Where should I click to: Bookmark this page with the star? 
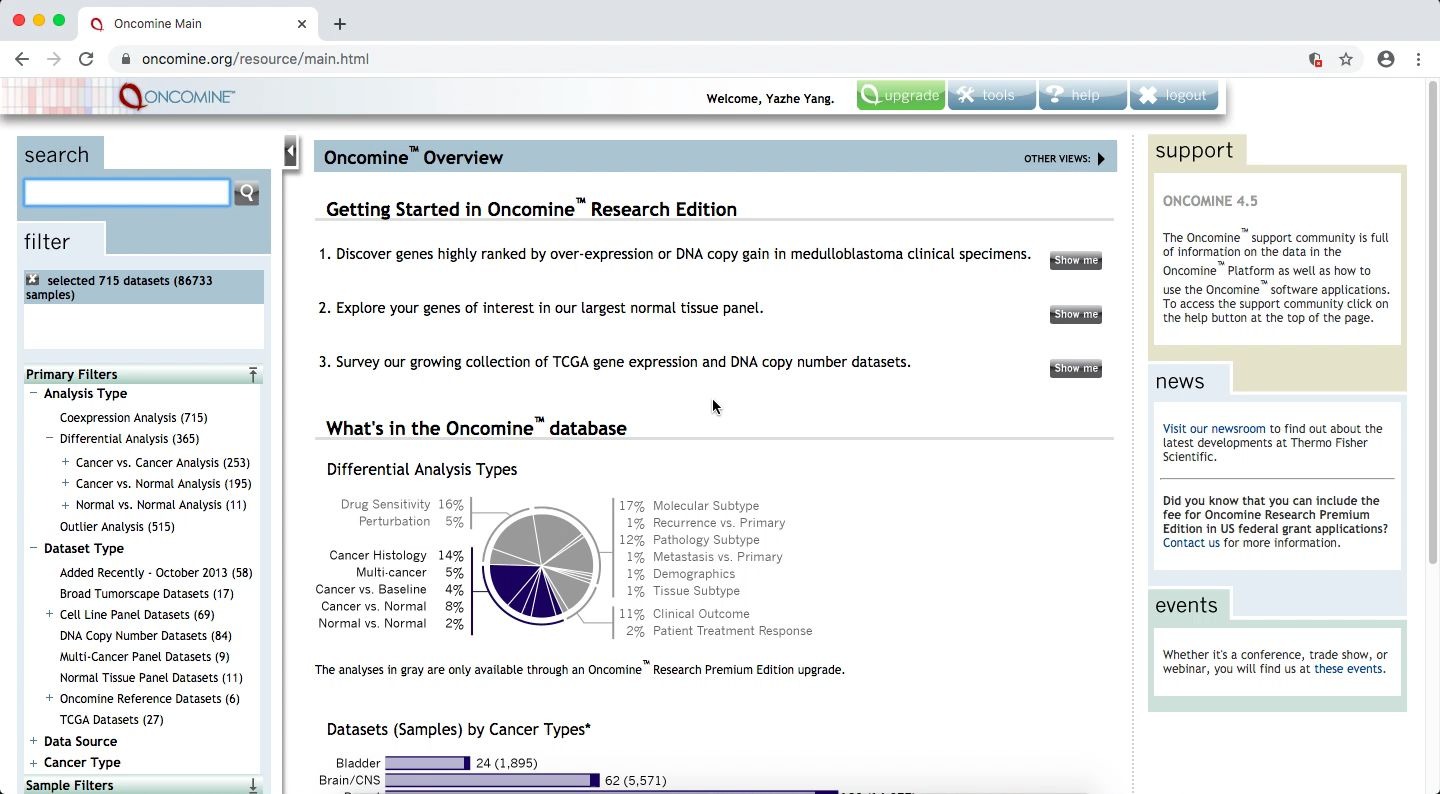tap(1346, 59)
